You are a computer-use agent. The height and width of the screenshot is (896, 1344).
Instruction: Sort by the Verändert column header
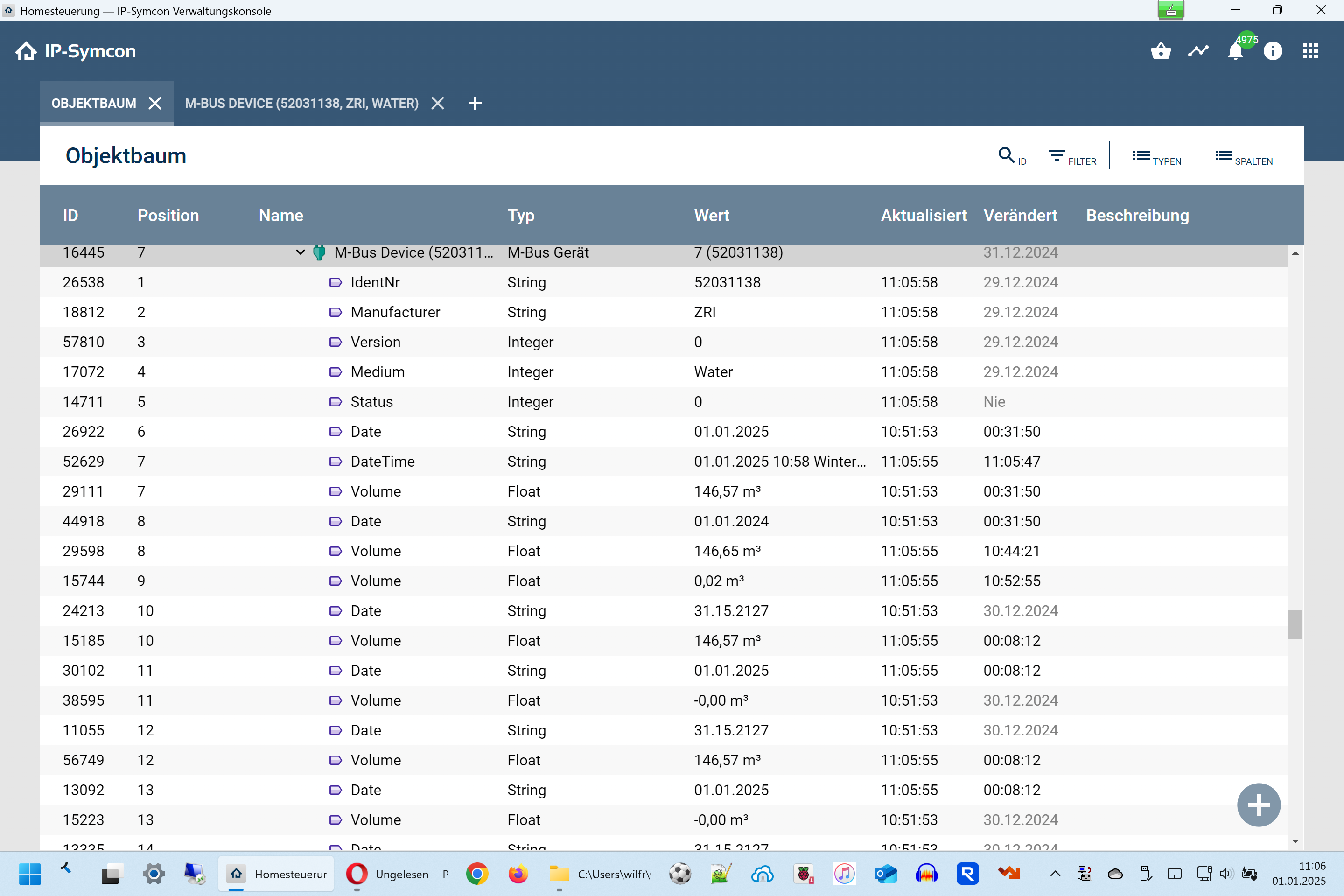tap(1020, 216)
